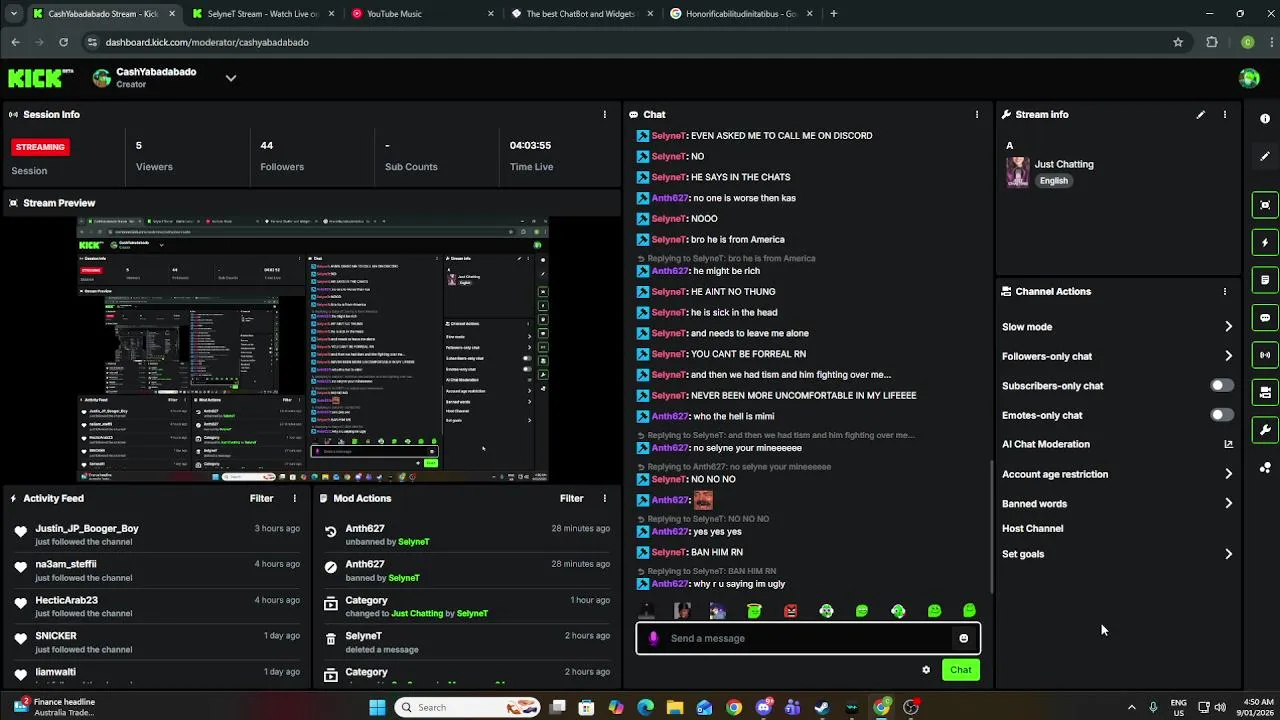Open Mod Actions Filter
The width and height of the screenshot is (1280, 720).
(x=571, y=498)
